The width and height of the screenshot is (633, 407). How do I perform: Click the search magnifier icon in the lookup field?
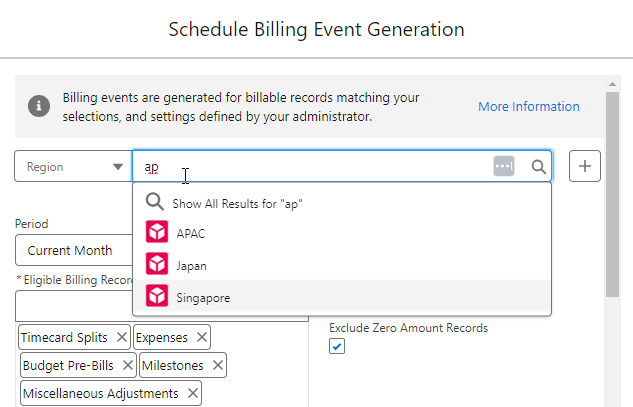coord(538,167)
